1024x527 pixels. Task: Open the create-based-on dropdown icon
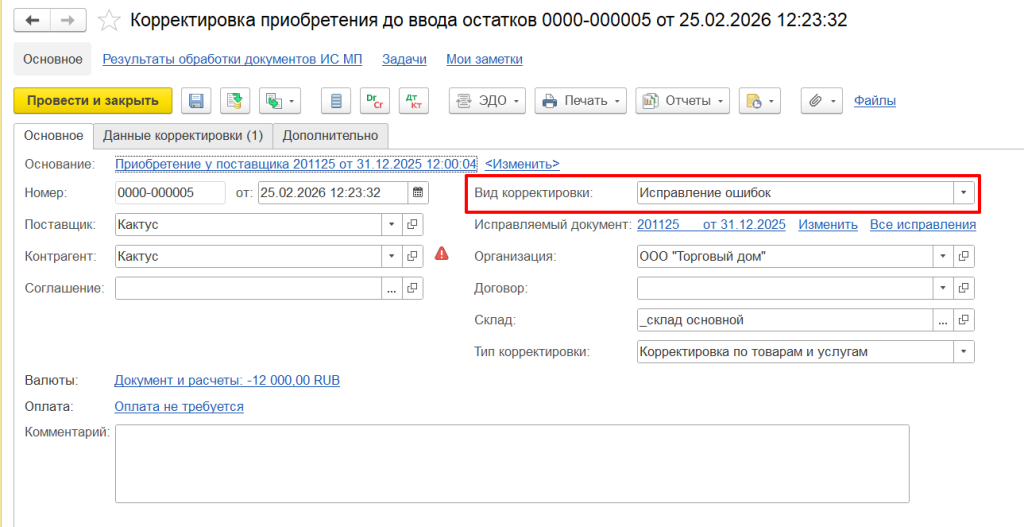(x=279, y=101)
